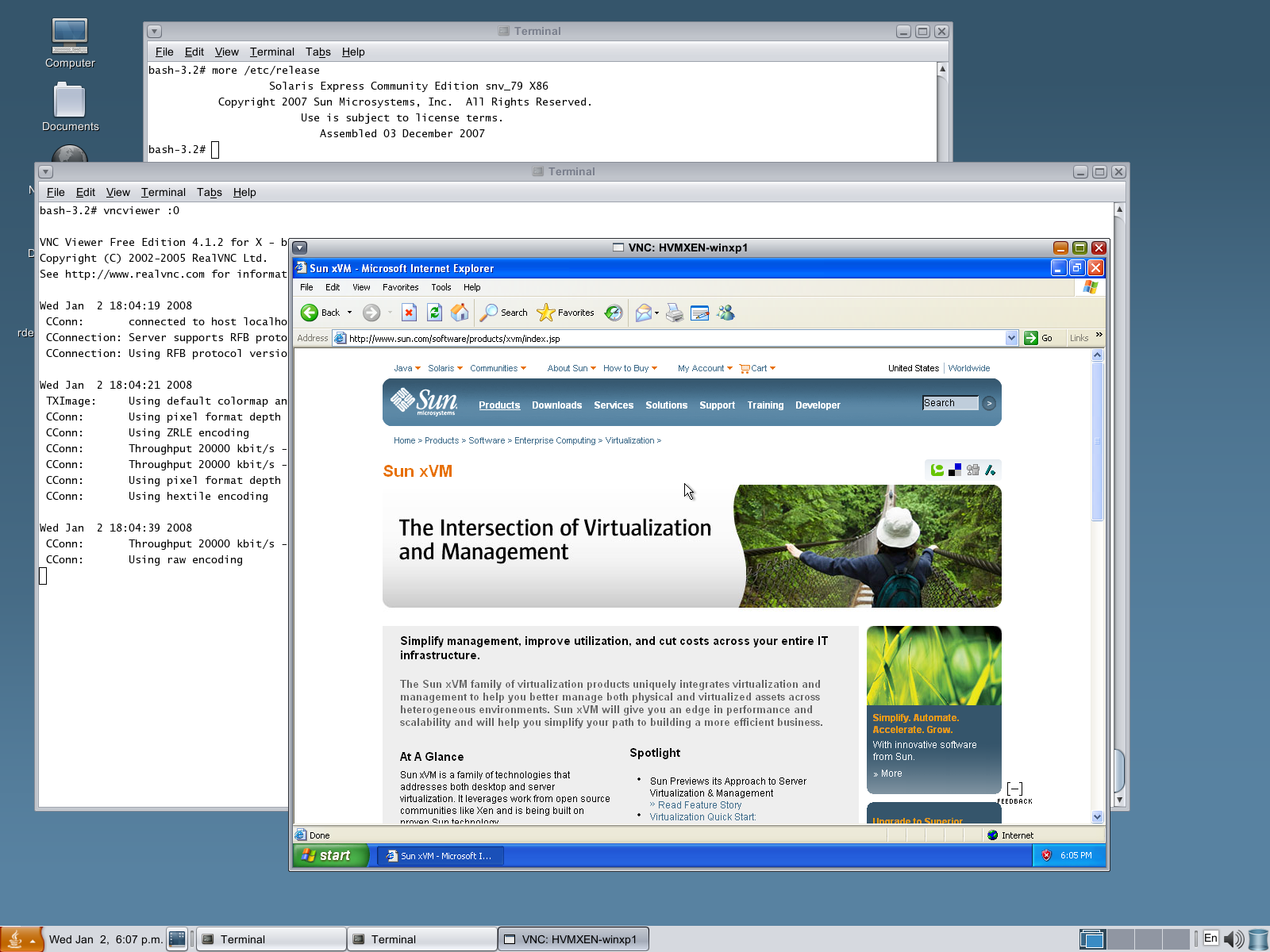This screenshot has width=1270, height=952.
Task: Click the IE Edit page icon
Action: pos(700,313)
